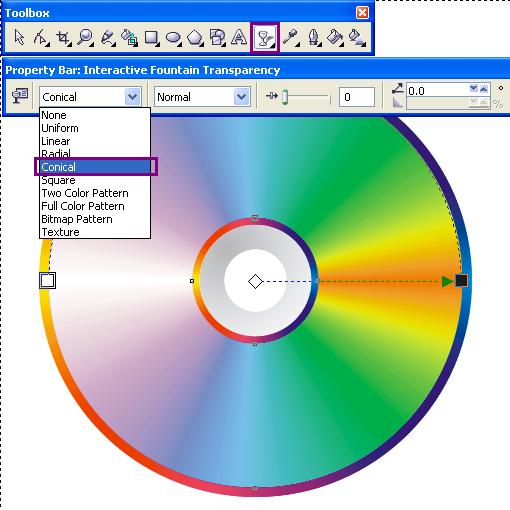Screen dimensions: 510x510
Task: Choose Uniform from transparency type list
Action: tap(95, 128)
